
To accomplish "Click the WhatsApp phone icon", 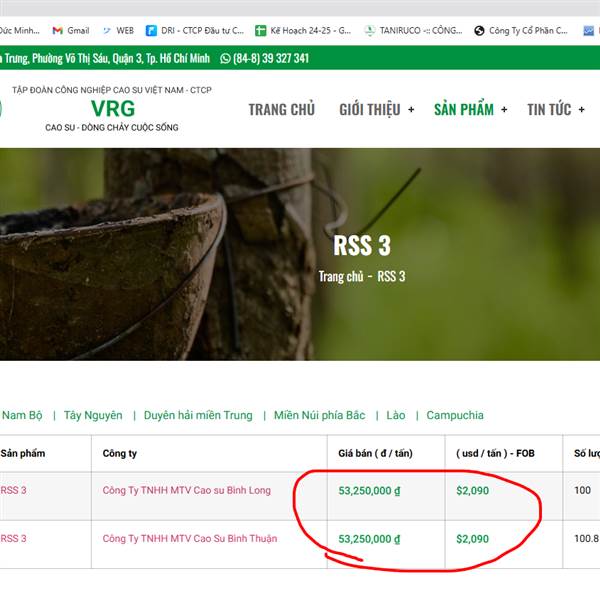I will pyautogui.click(x=225, y=58).
